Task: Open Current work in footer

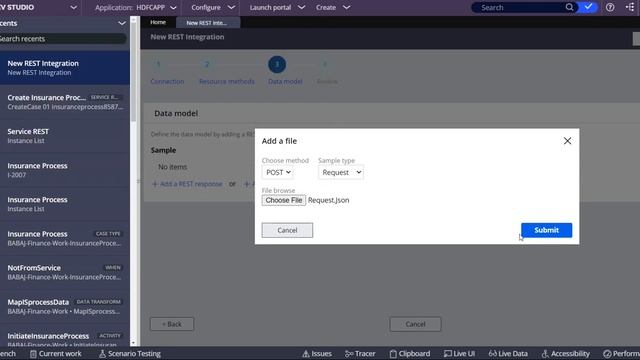Action: pos(56,354)
